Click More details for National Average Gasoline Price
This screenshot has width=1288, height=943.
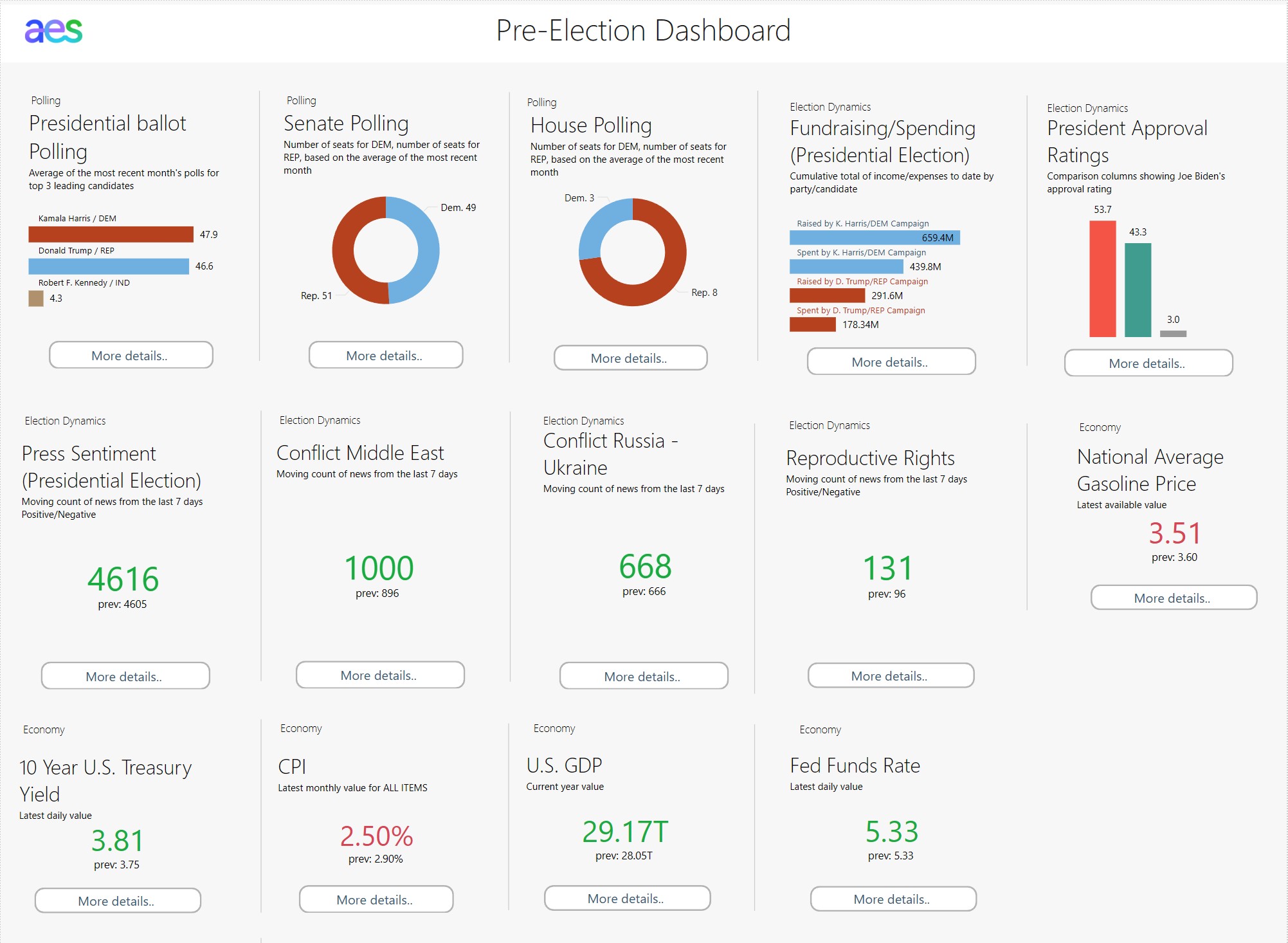pyautogui.click(x=1173, y=598)
